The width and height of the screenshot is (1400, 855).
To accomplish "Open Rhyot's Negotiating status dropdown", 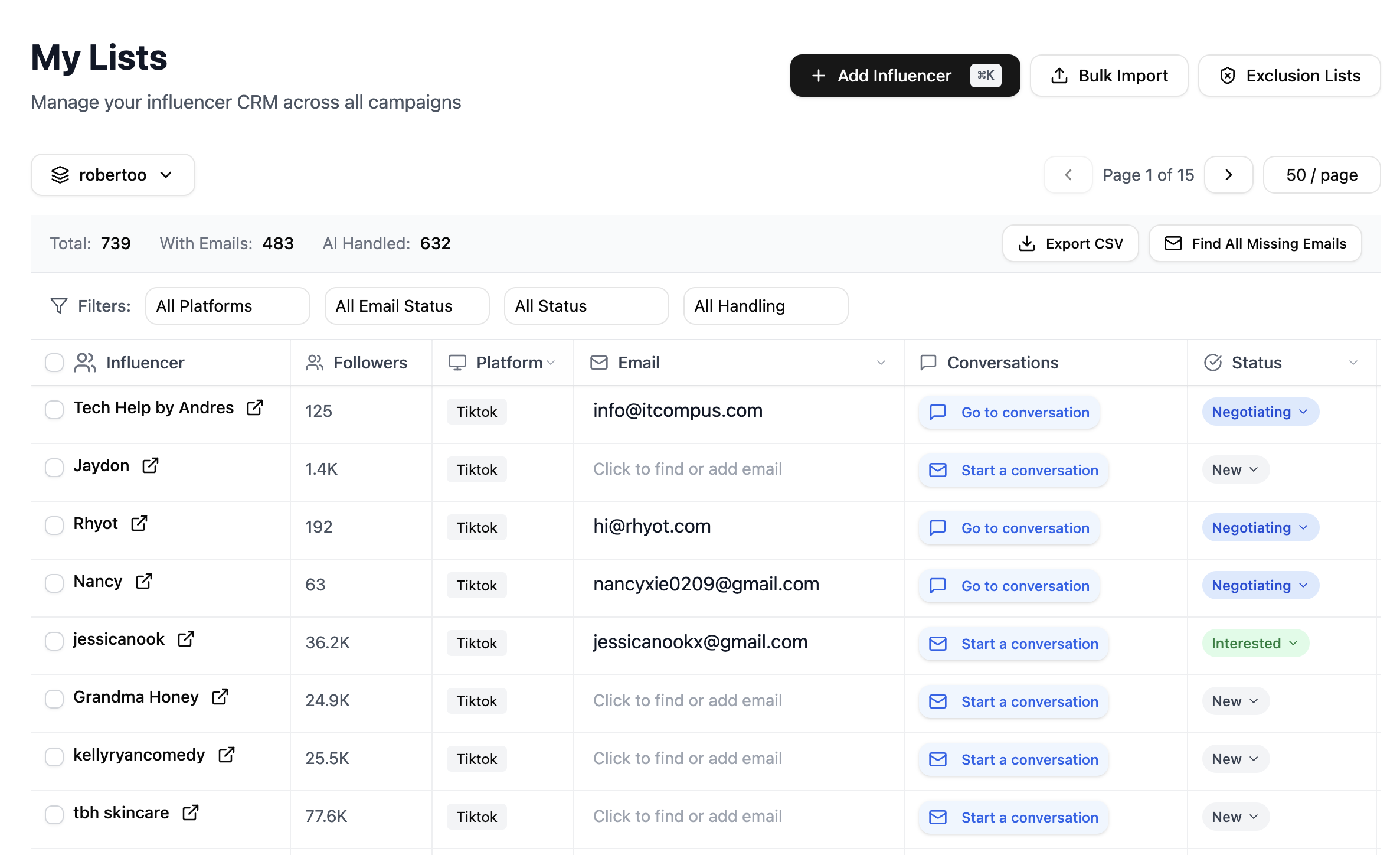I will click(1260, 527).
